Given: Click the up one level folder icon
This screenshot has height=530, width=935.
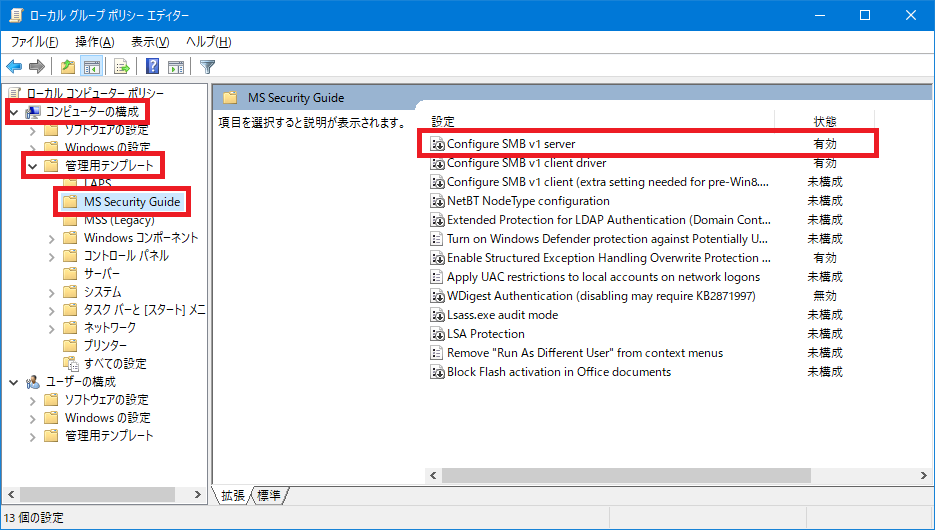Looking at the screenshot, I should pyautogui.click(x=67, y=67).
